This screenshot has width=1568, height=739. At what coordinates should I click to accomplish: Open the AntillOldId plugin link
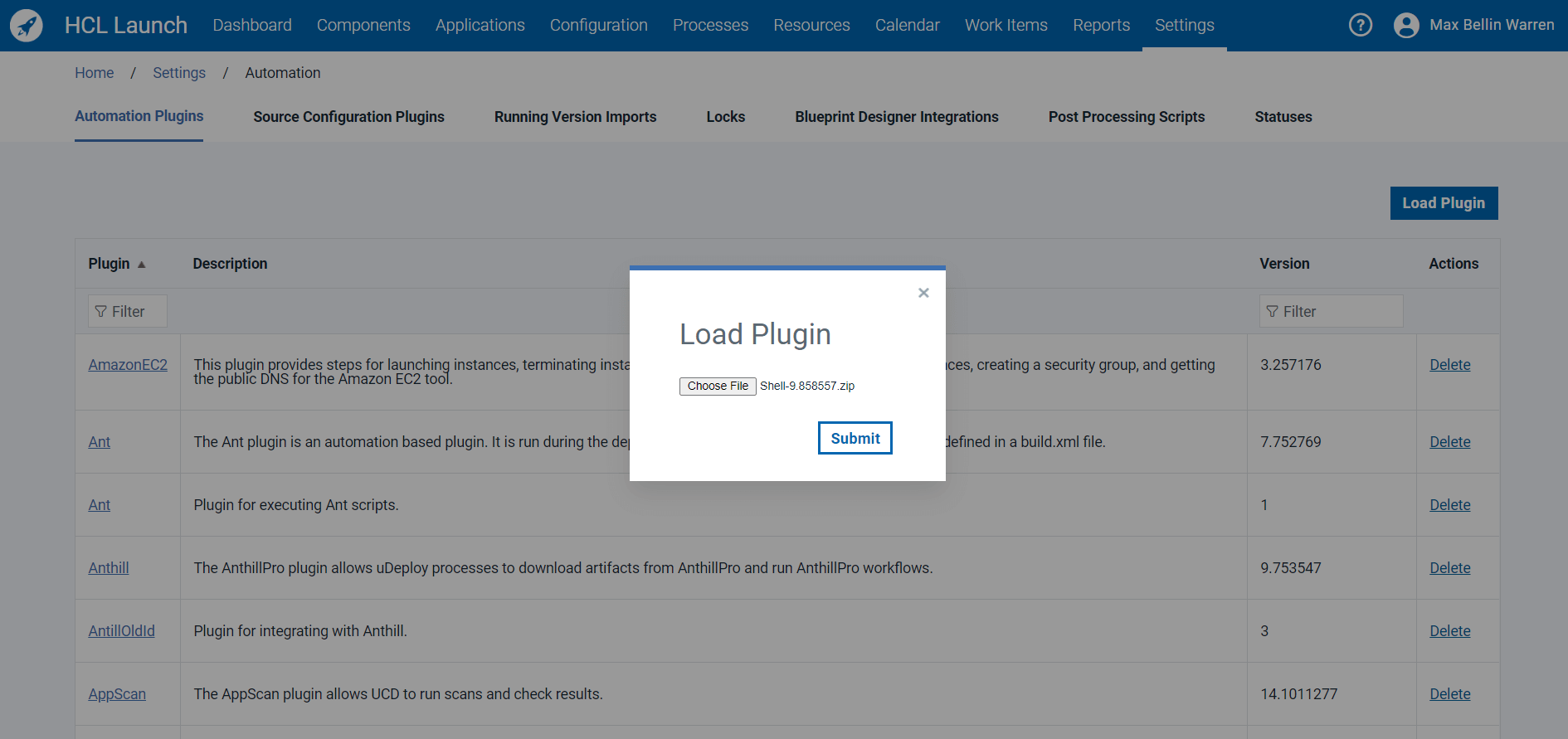122,631
